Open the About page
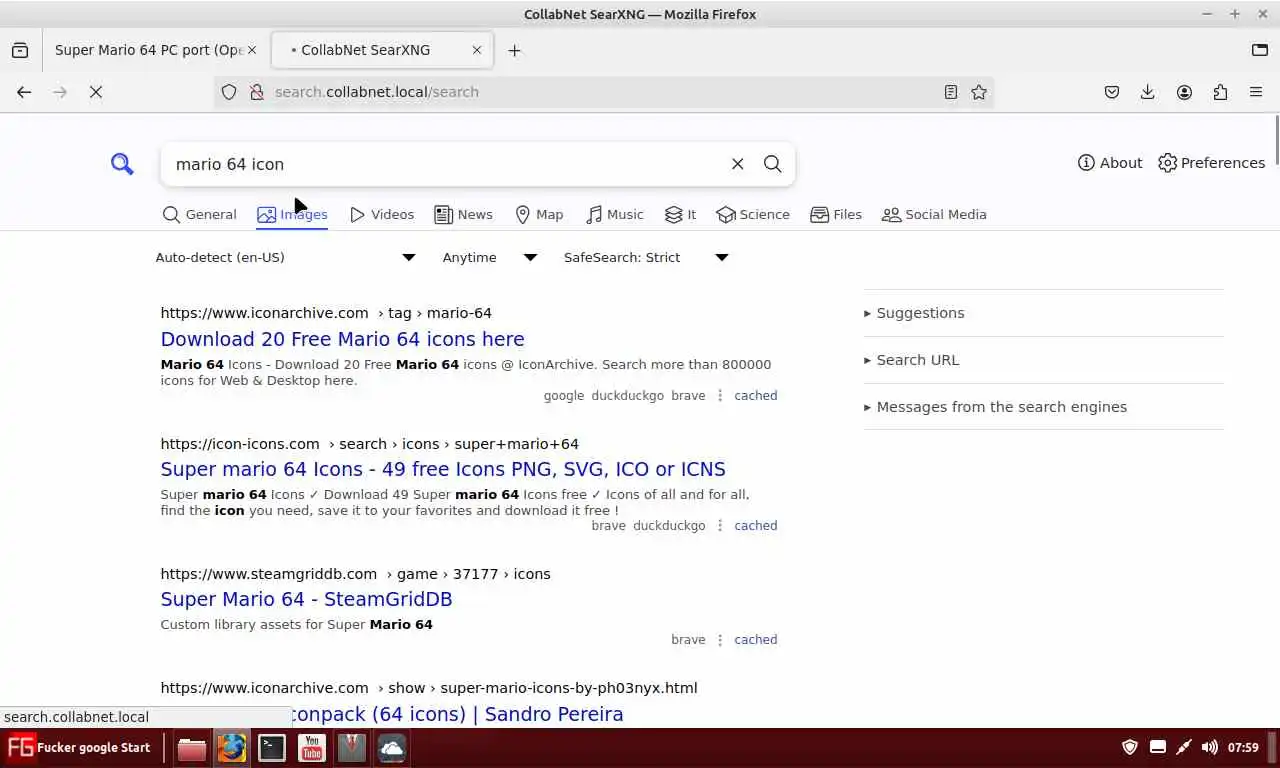Viewport: 1280px width, 768px height. coord(1110,163)
